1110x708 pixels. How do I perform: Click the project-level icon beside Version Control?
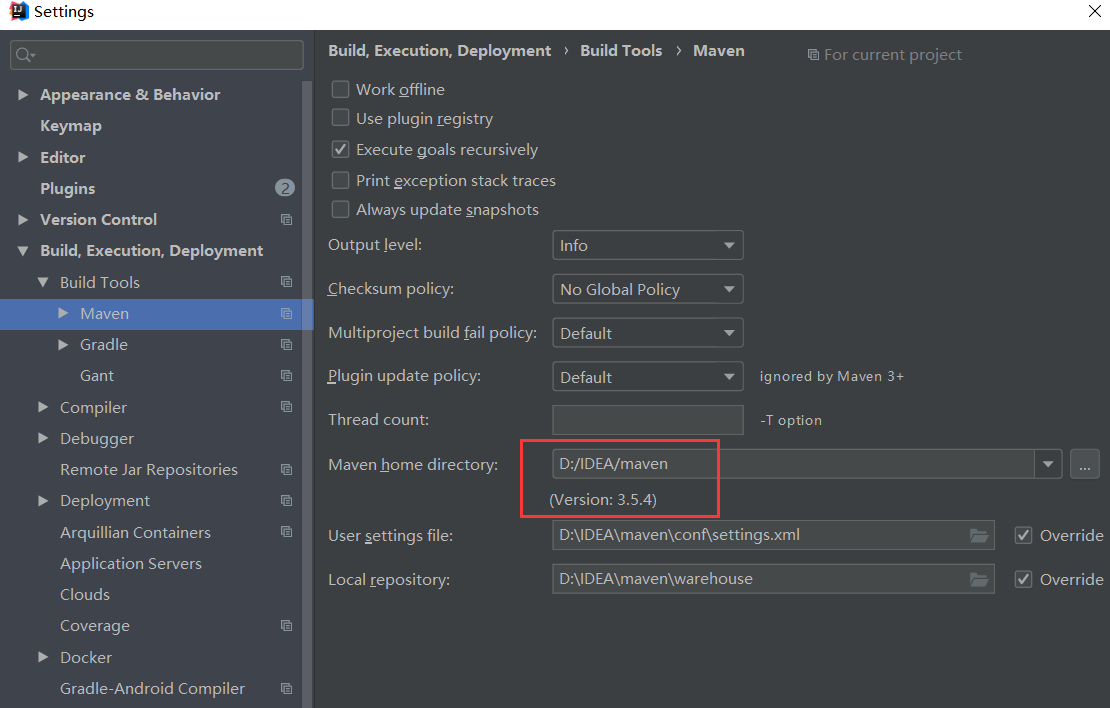coord(287,220)
